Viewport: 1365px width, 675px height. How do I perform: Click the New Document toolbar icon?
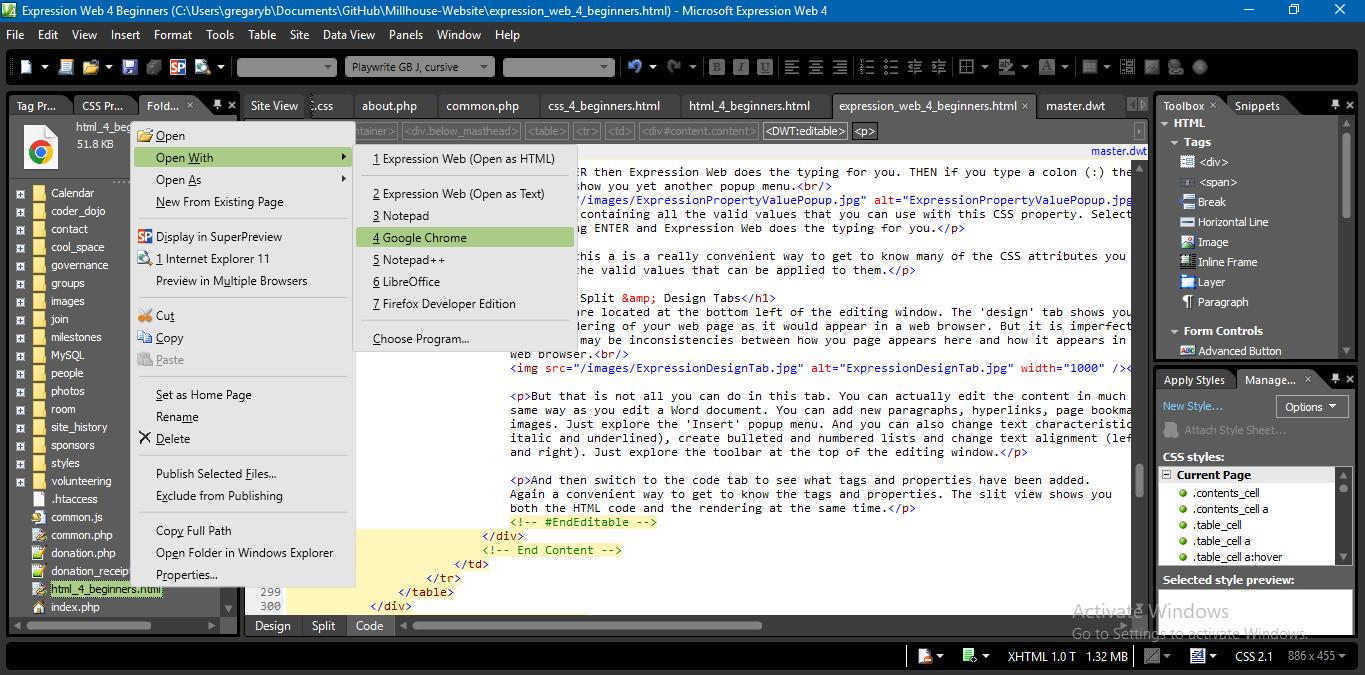[27, 67]
